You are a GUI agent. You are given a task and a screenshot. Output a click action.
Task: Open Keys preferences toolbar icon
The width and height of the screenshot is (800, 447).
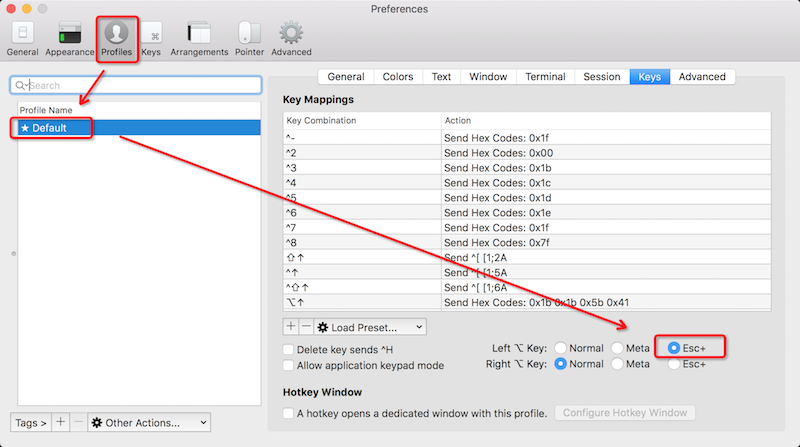tap(151, 38)
